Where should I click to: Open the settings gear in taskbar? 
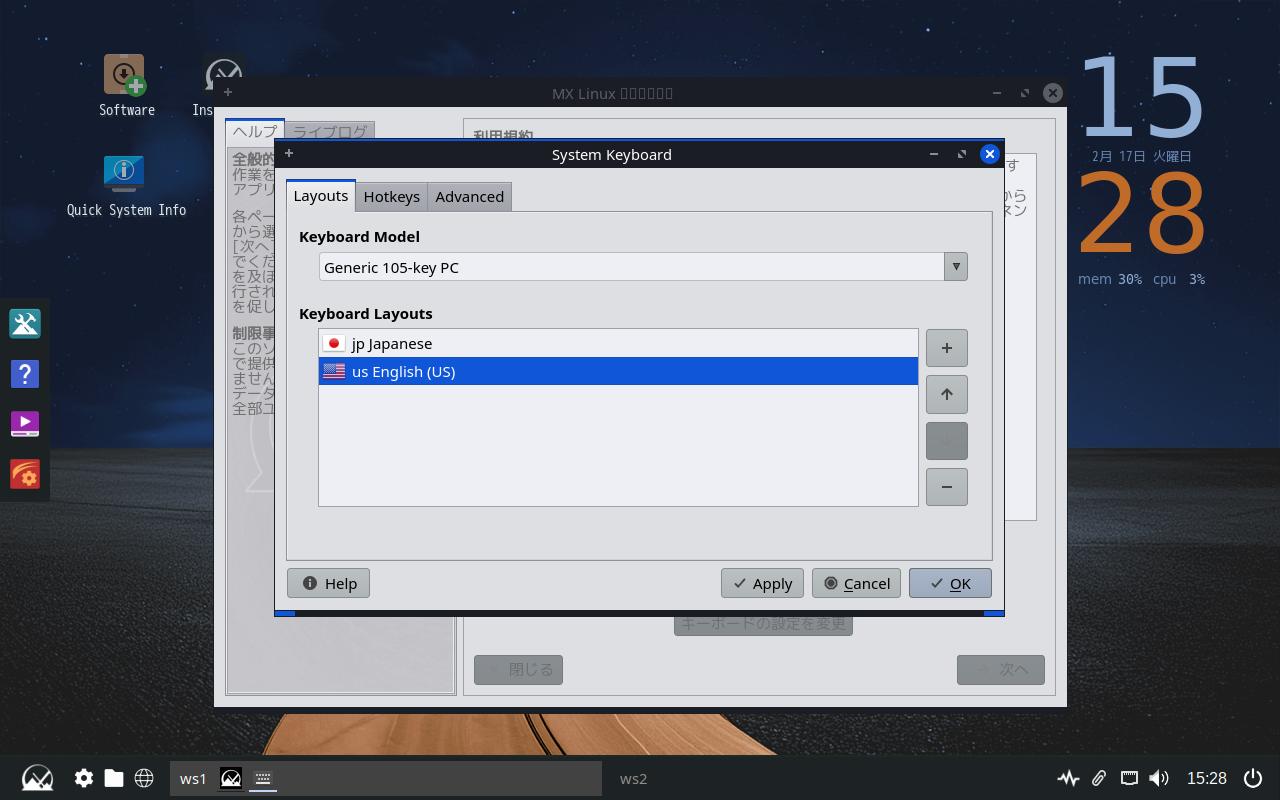[x=84, y=778]
